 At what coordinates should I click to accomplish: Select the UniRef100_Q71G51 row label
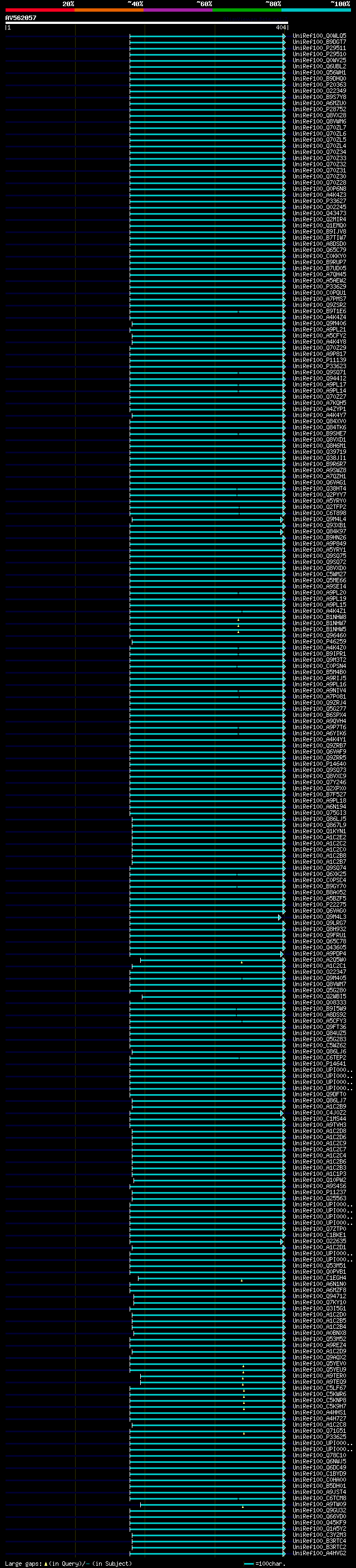pyautogui.click(x=319, y=1431)
